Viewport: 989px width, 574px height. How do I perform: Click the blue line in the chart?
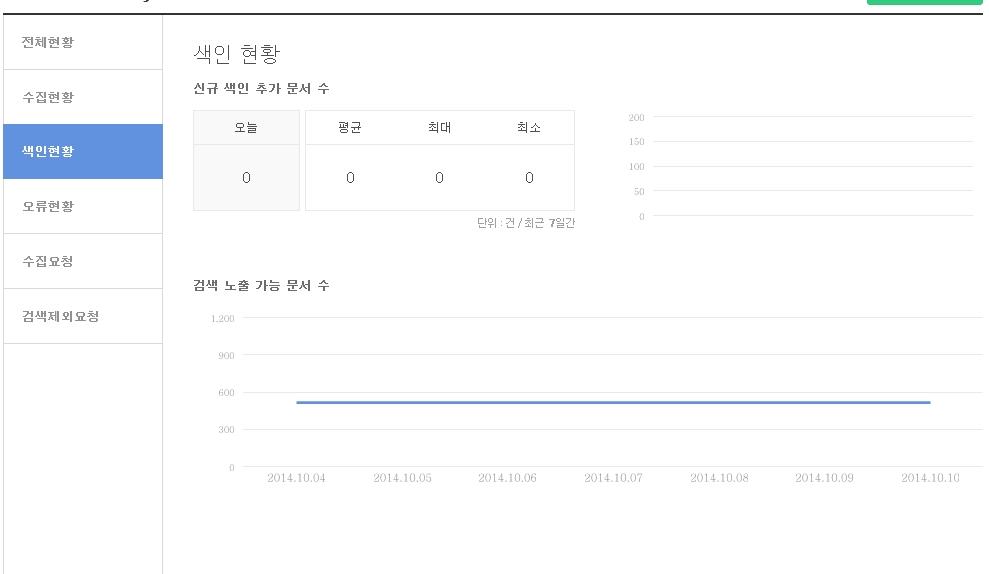pyautogui.click(x=613, y=402)
